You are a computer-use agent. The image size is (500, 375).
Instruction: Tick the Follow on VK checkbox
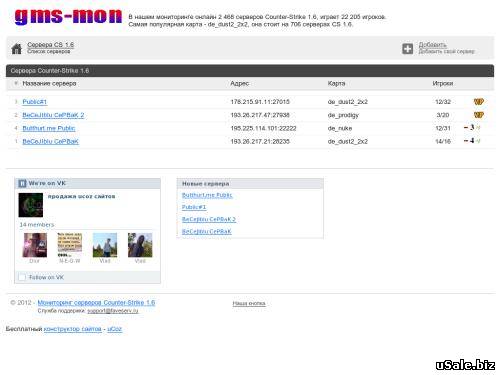tap(22, 277)
